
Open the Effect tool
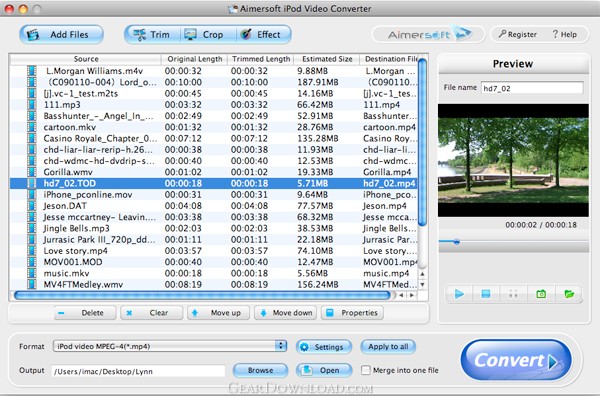pyautogui.click(x=264, y=34)
